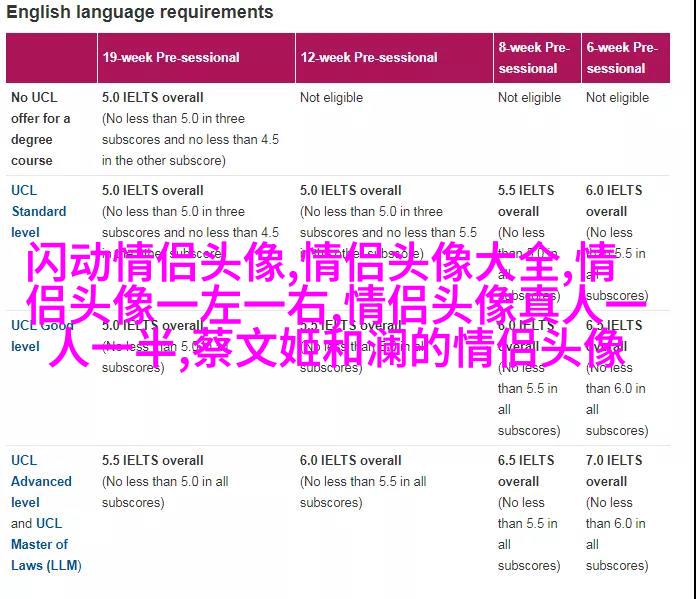Viewport: 696px width, 599px height.
Task: Click '(No less than 5.5 in all subscores)' under 12-week, Advanced row
Action: point(363,492)
